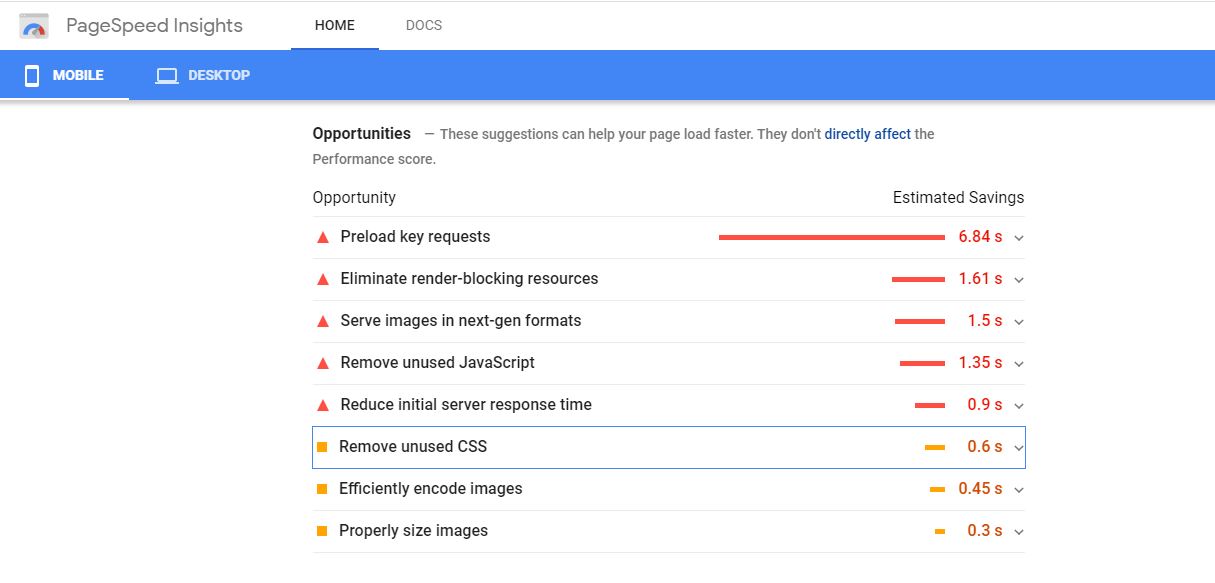Screen dimensions: 1215x583
Task: Click the 'Efficiently encode images' label
Action: point(430,489)
